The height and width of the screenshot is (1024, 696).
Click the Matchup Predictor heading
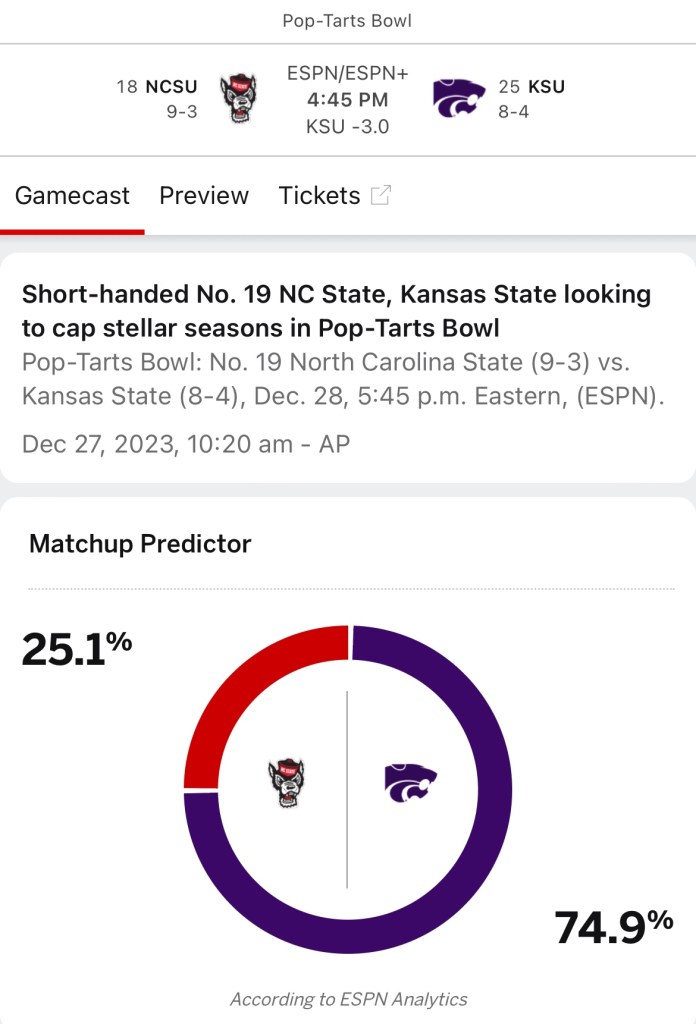point(140,544)
